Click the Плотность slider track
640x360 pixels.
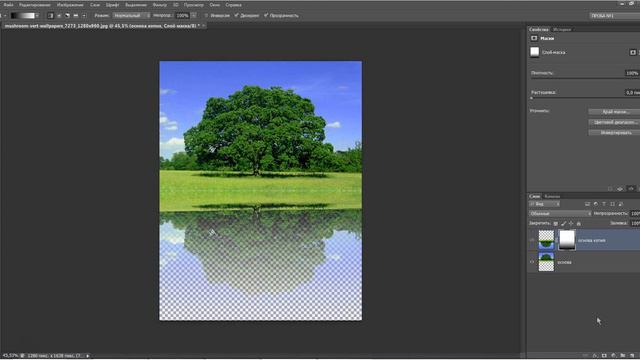584,78
